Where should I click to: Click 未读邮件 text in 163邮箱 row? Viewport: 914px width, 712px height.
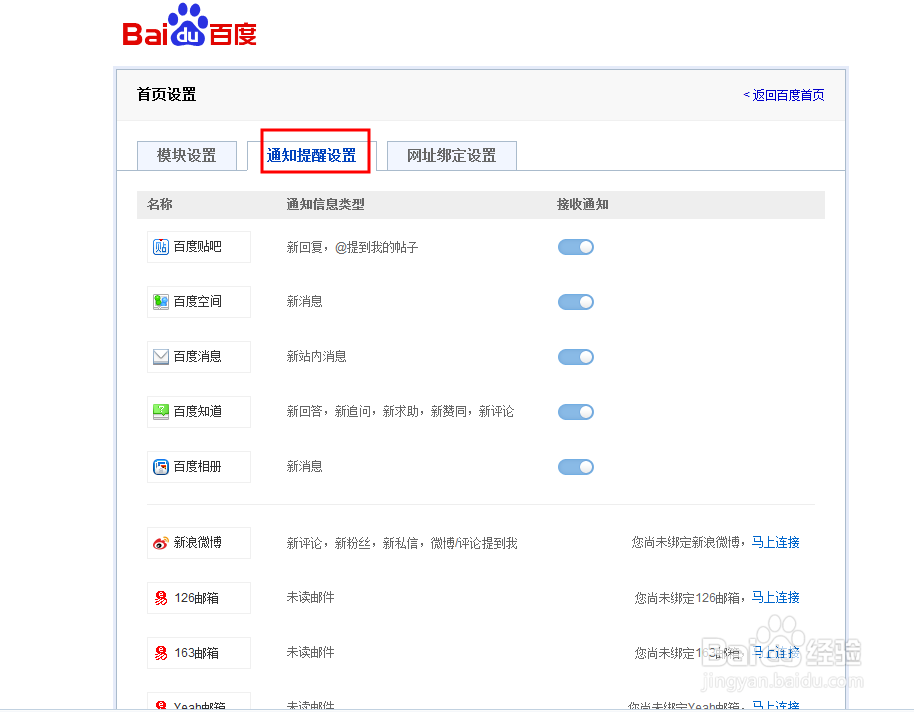311,652
